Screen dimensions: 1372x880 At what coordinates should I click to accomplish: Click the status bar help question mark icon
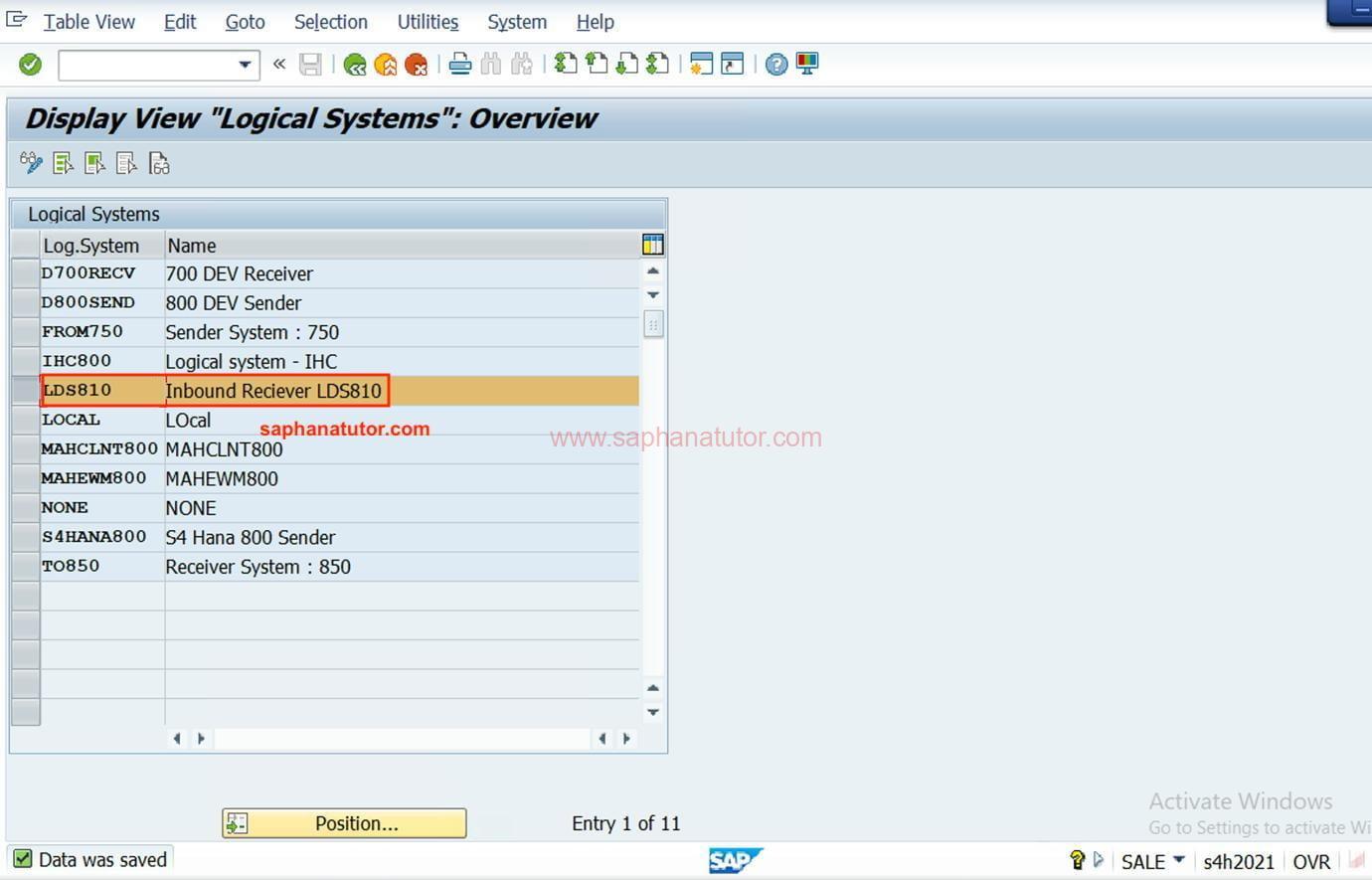tap(1077, 860)
